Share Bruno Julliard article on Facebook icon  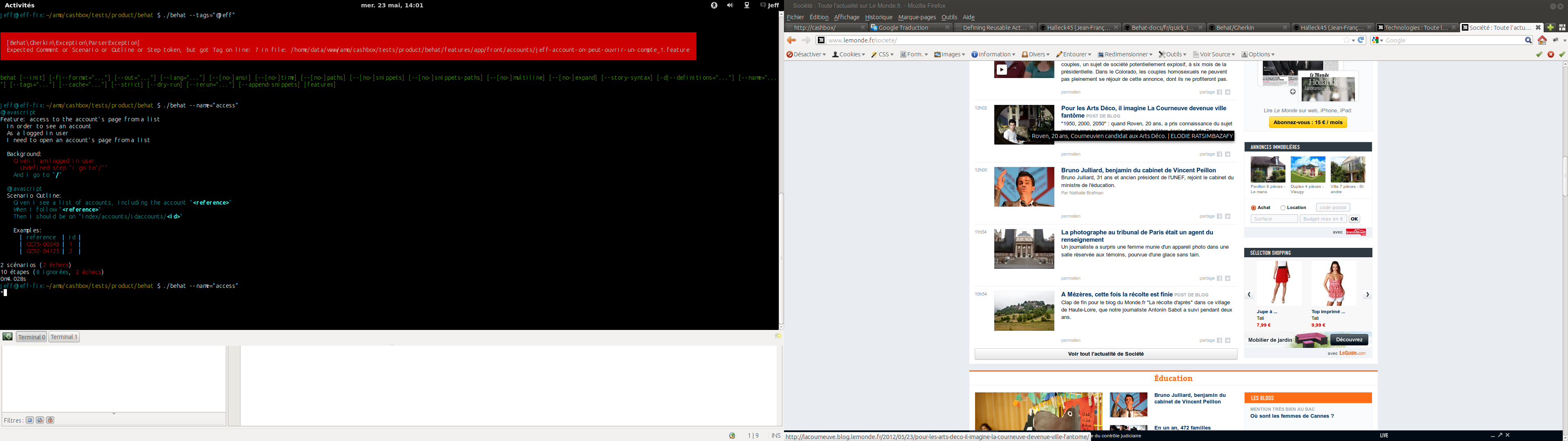click(1219, 216)
